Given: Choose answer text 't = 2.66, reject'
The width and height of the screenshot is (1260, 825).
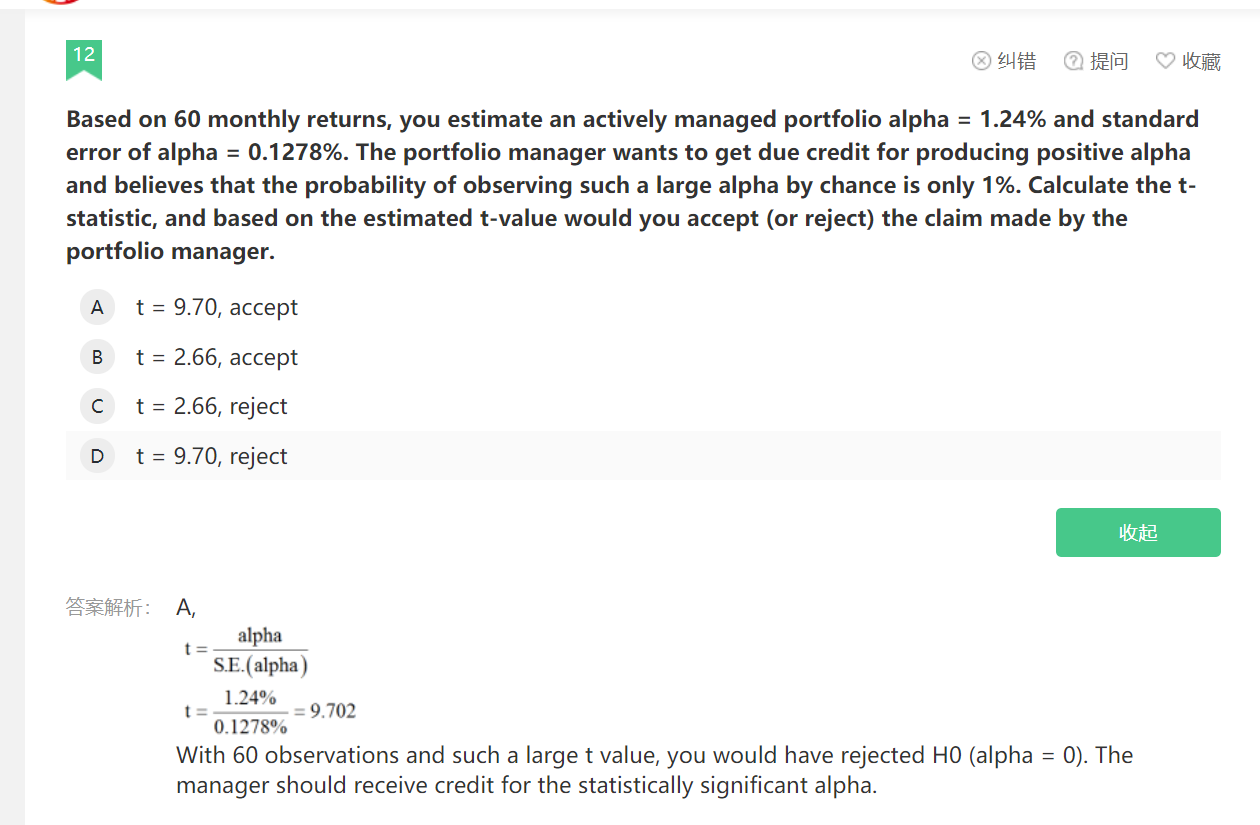Looking at the screenshot, I should pos(212,406).
